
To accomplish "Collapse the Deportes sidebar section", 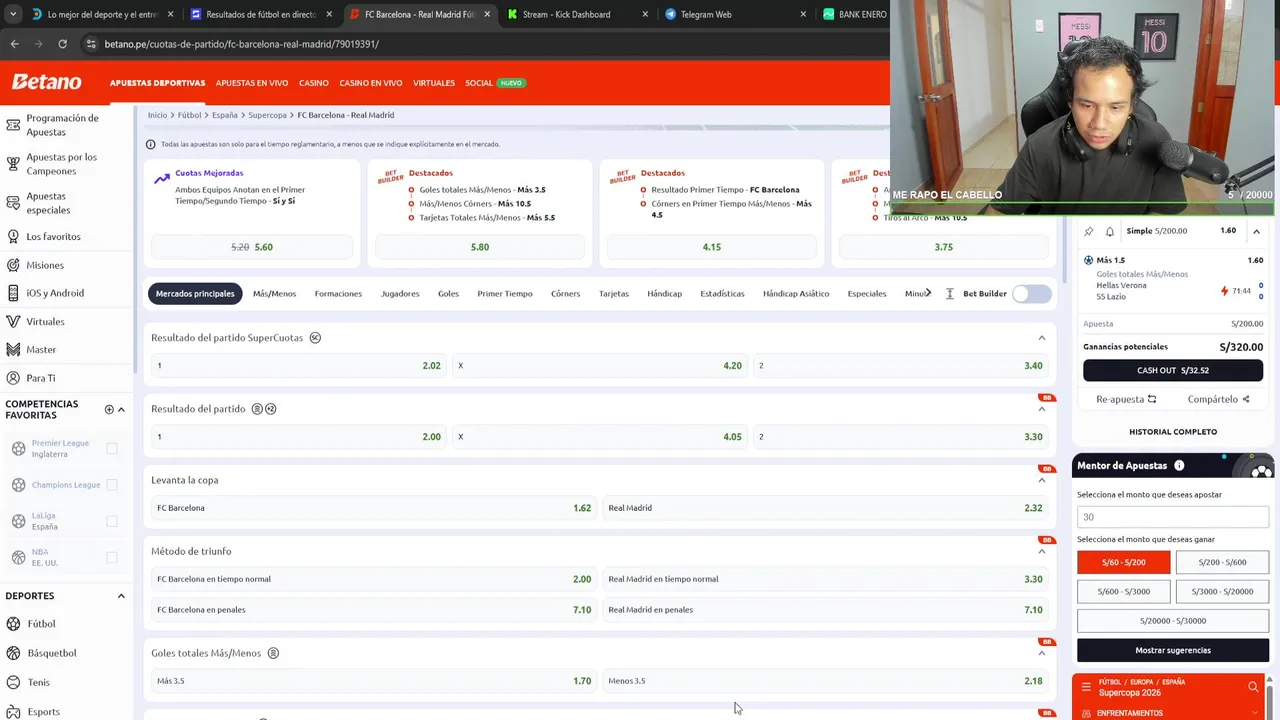I will pyautogui.click(x=121, y=596).
